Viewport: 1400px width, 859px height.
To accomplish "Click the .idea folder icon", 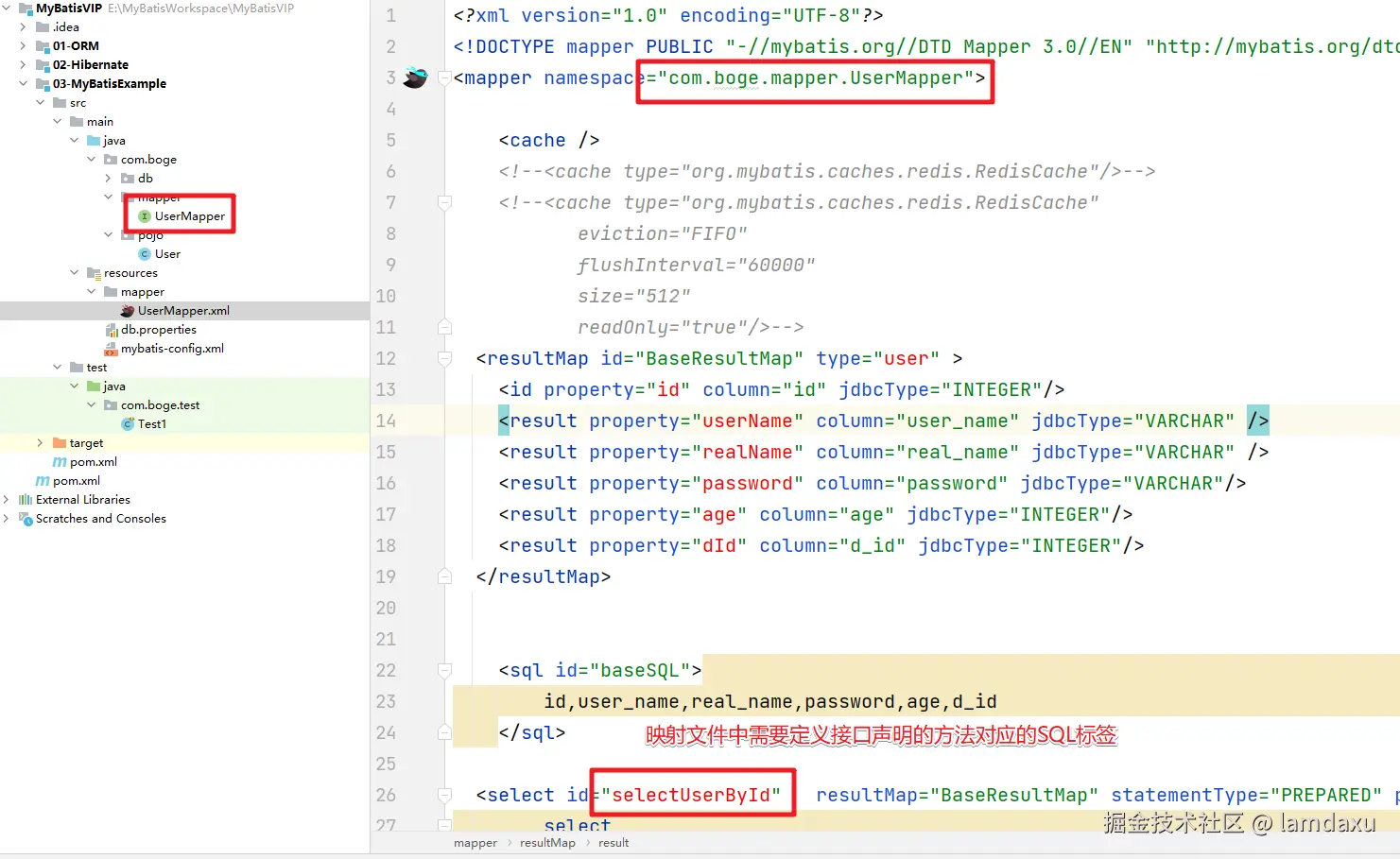I will (x=43, y=27).
